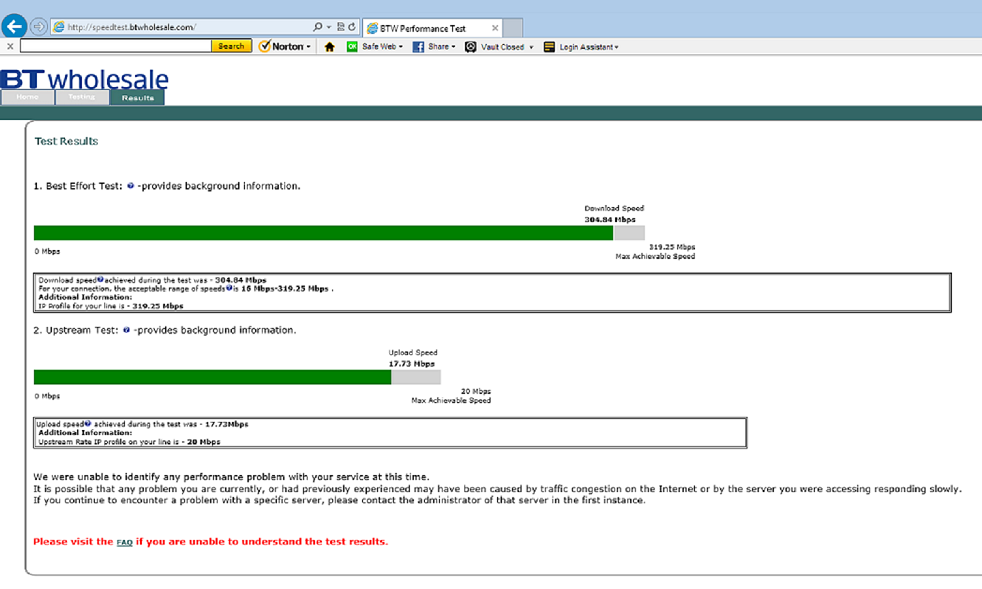
Task: Click the info icon after Download speed
Action: (x=100, y=279)
